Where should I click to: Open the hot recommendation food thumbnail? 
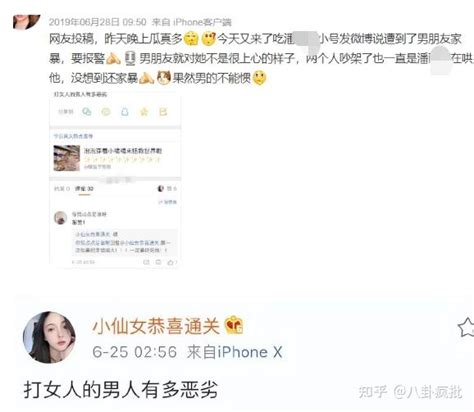tap(67, 158)
